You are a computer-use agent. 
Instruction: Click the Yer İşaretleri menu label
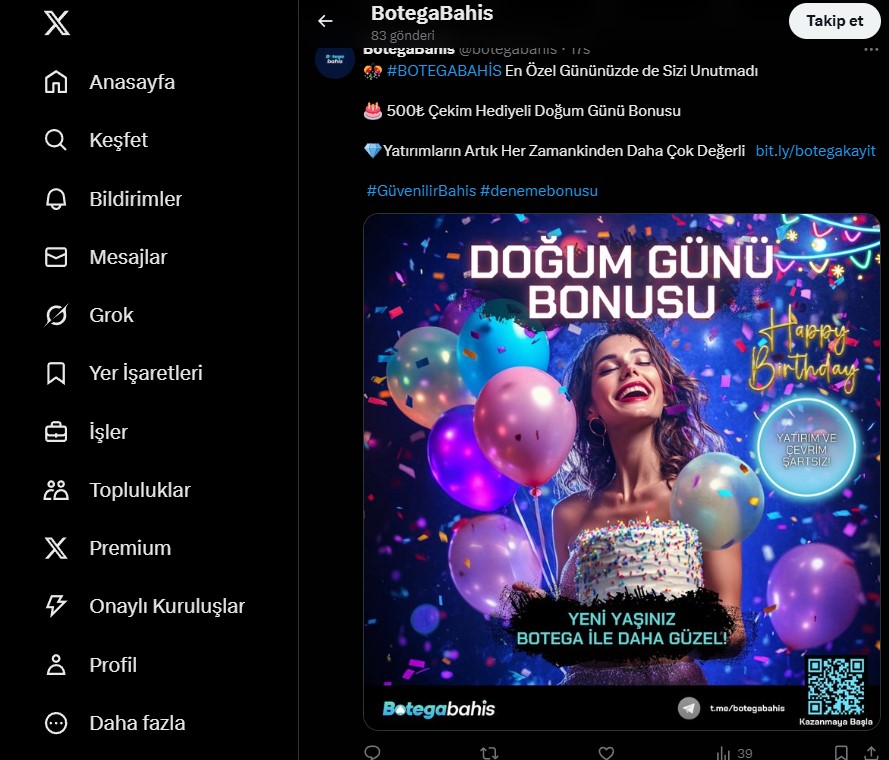coord(146,373)
